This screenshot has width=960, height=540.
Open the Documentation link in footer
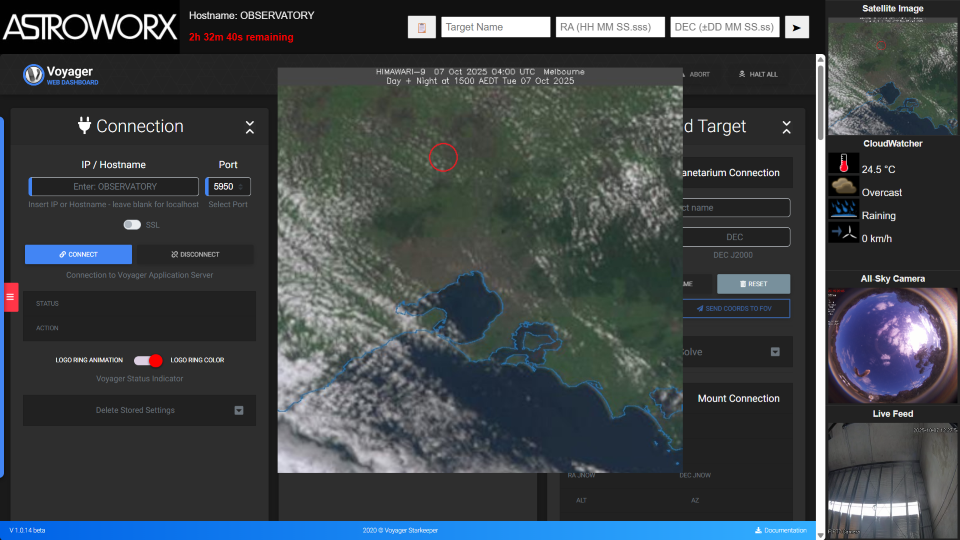pos(780,530)
